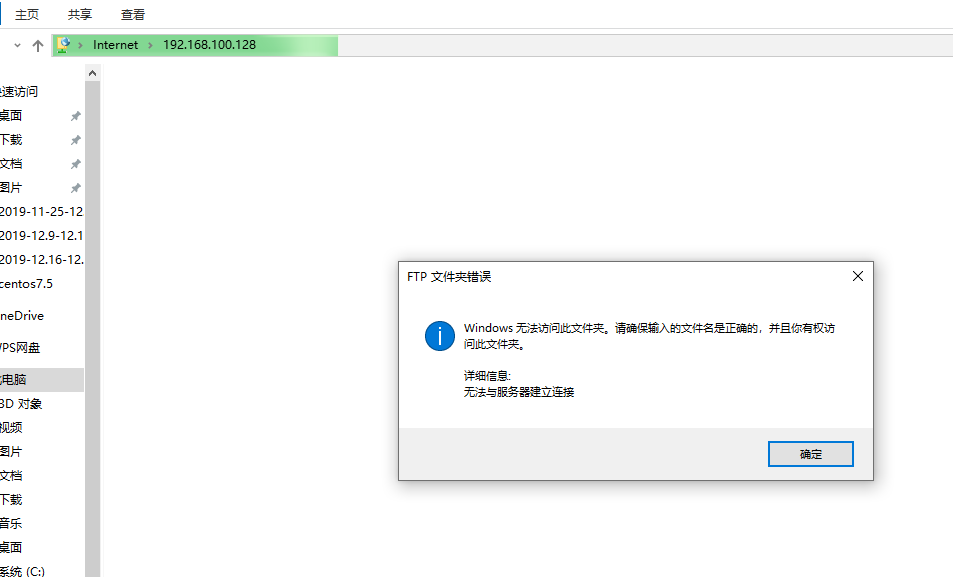Expand the chevron after Internet breadcrumb

(x=150, y=46)
